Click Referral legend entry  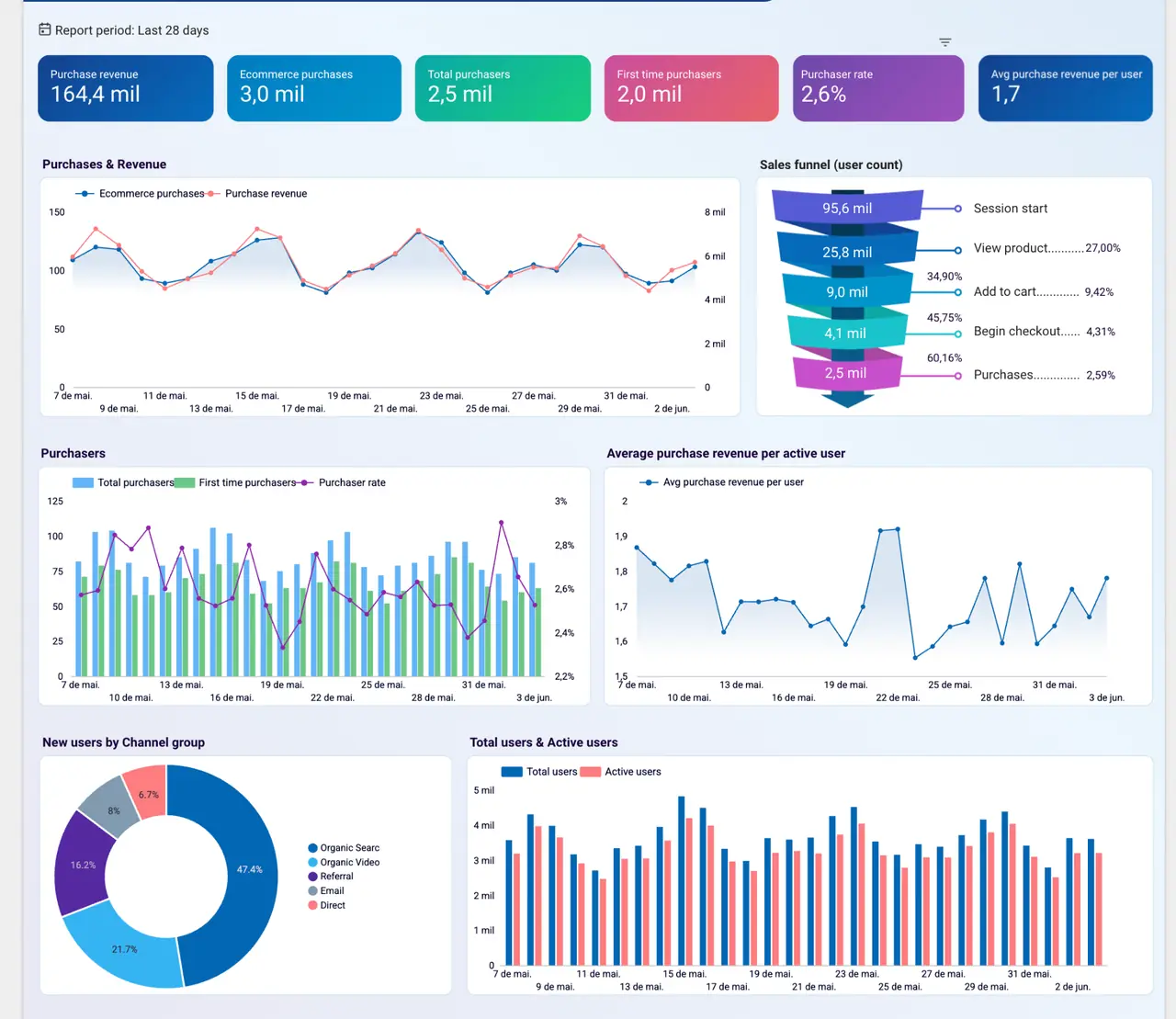click(331, 877)
